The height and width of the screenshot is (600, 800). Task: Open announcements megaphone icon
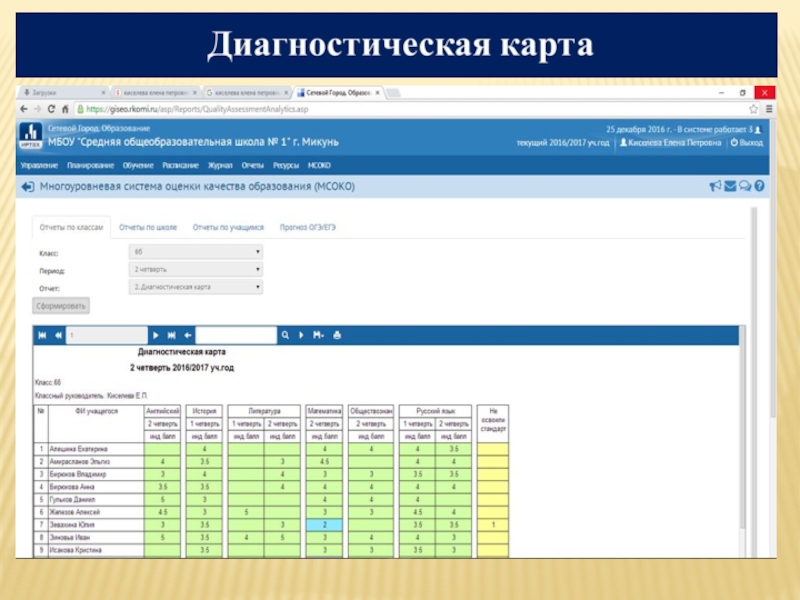pyautogui.click(x=715, y=186)
